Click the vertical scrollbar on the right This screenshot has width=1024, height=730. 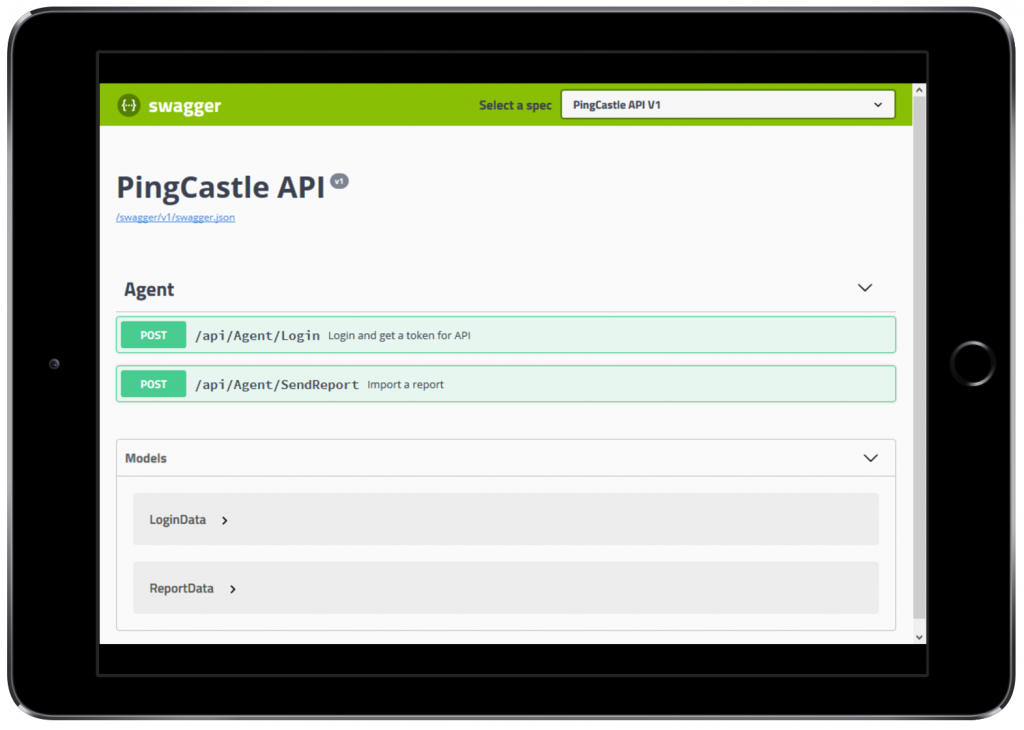[919, 360]
